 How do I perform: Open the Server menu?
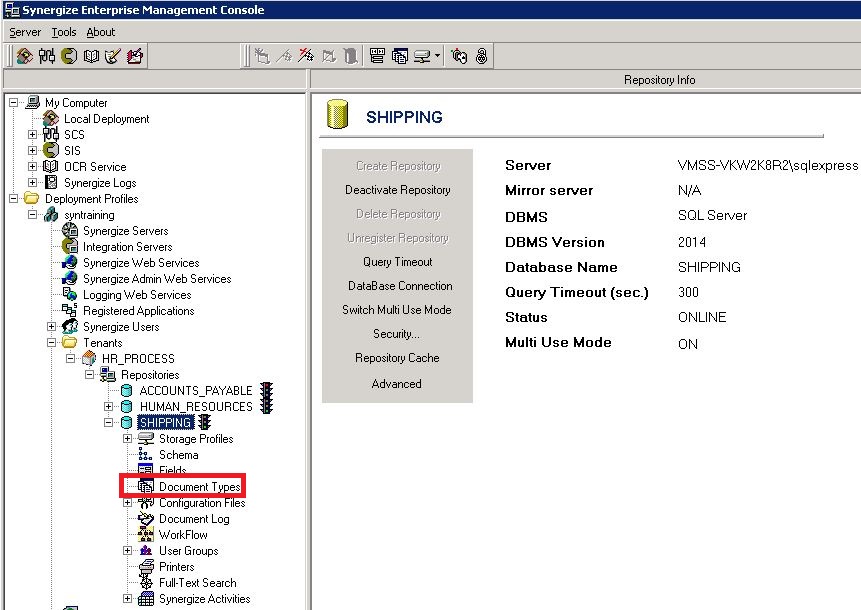(25, 32)
